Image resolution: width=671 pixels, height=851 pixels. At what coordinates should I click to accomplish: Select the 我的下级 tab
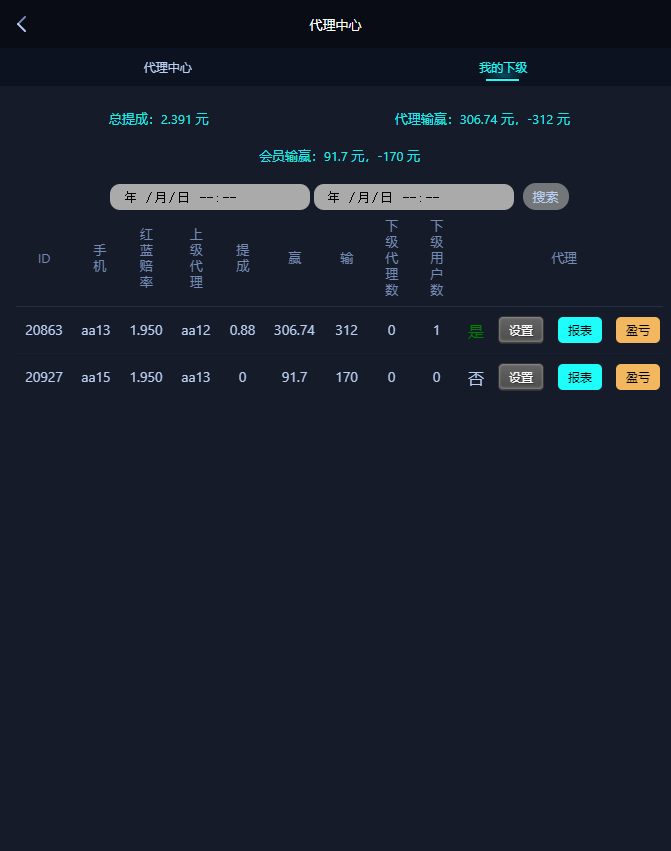pos(503,68)
